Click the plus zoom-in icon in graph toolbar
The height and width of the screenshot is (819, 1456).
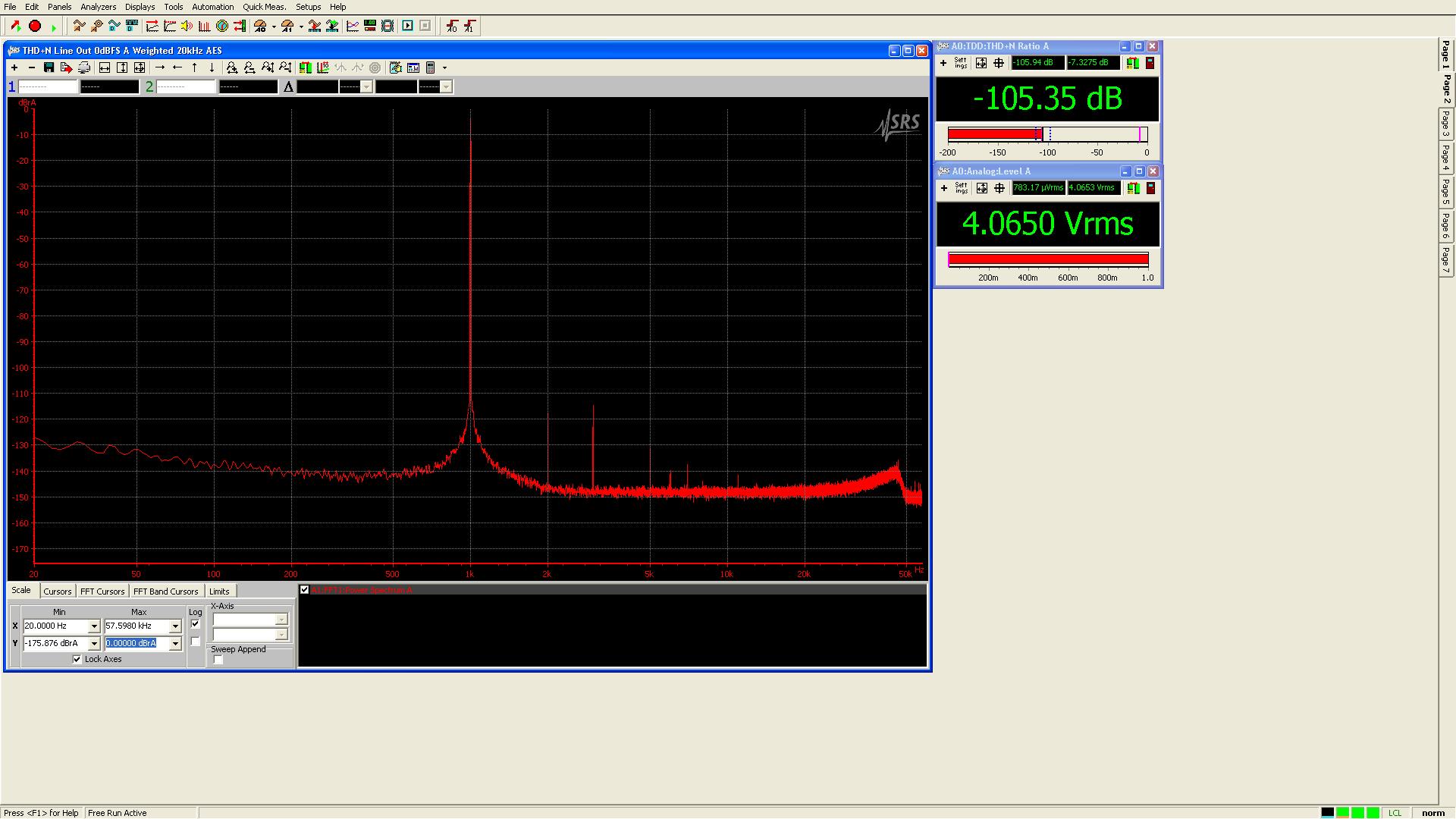point(14,67)
